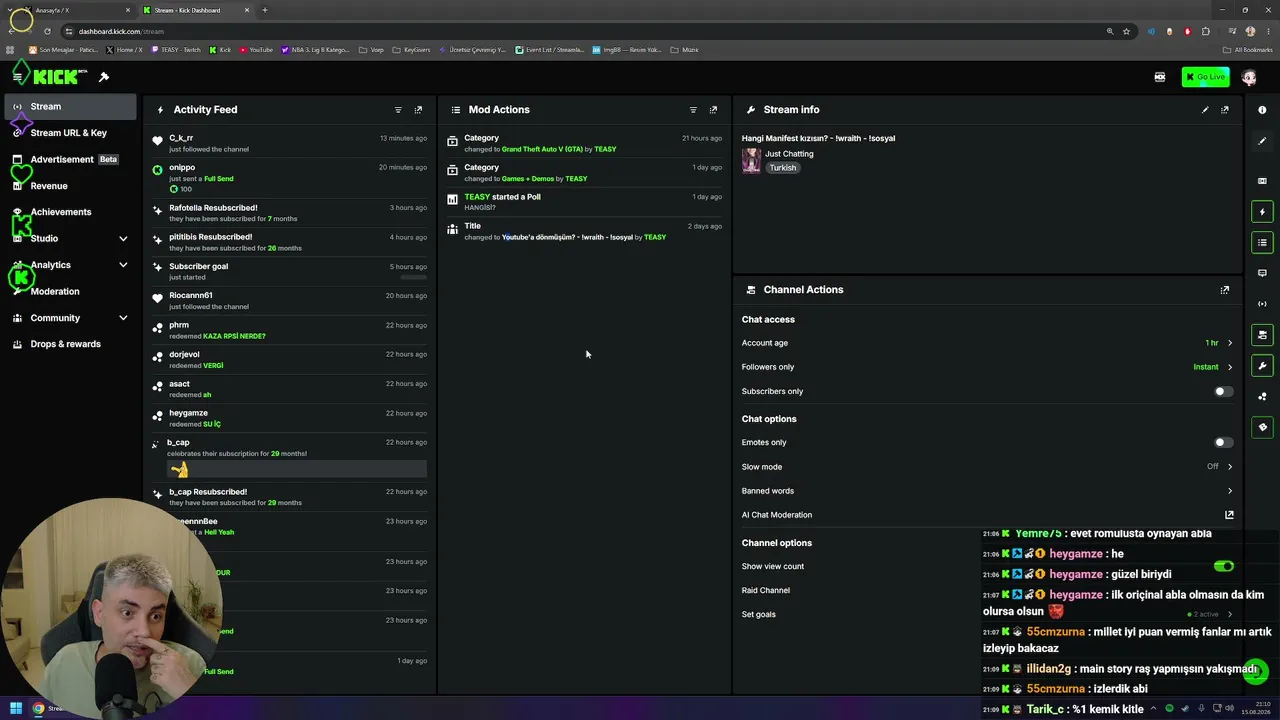
Task: Switch to the Anasayfa / X browser tab
Action: pyautogui.click(x=68, y=10)
